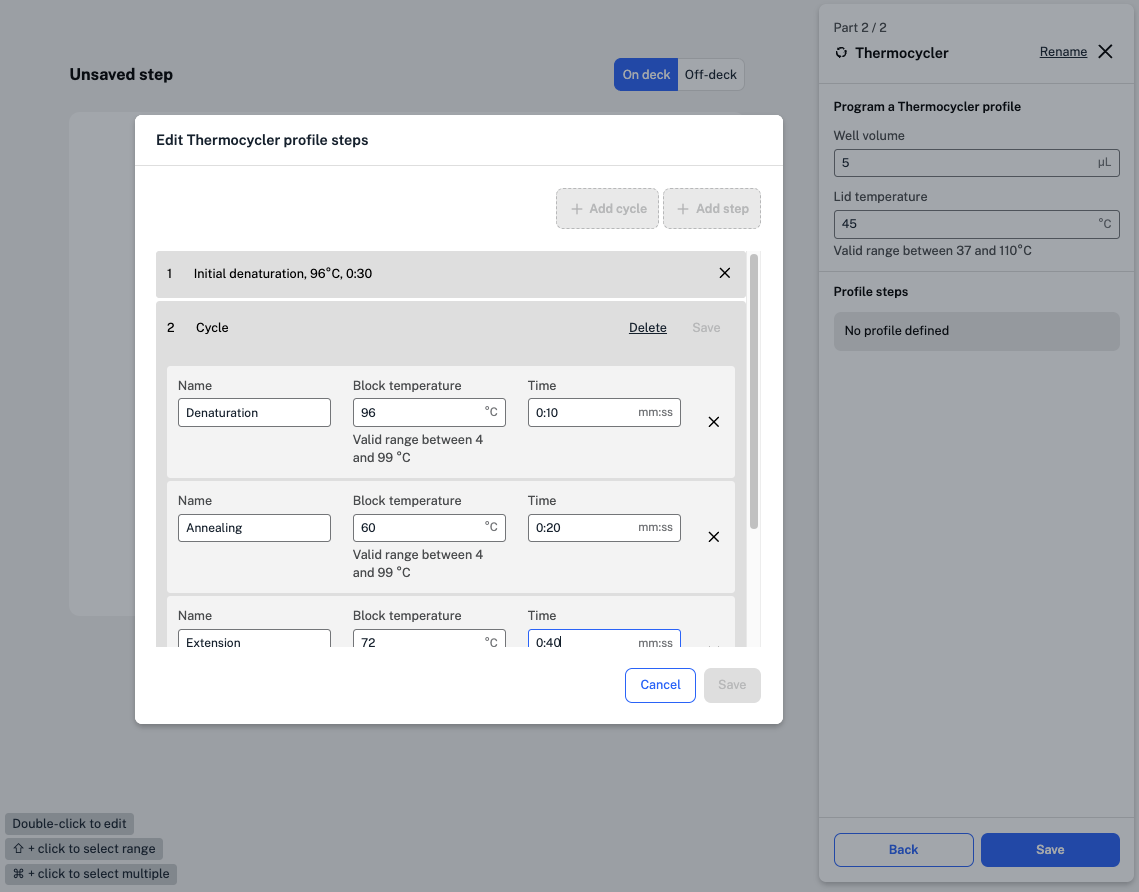Click the Add cycle button
This screenshot has width=1139, height=892.
(608, 209)
